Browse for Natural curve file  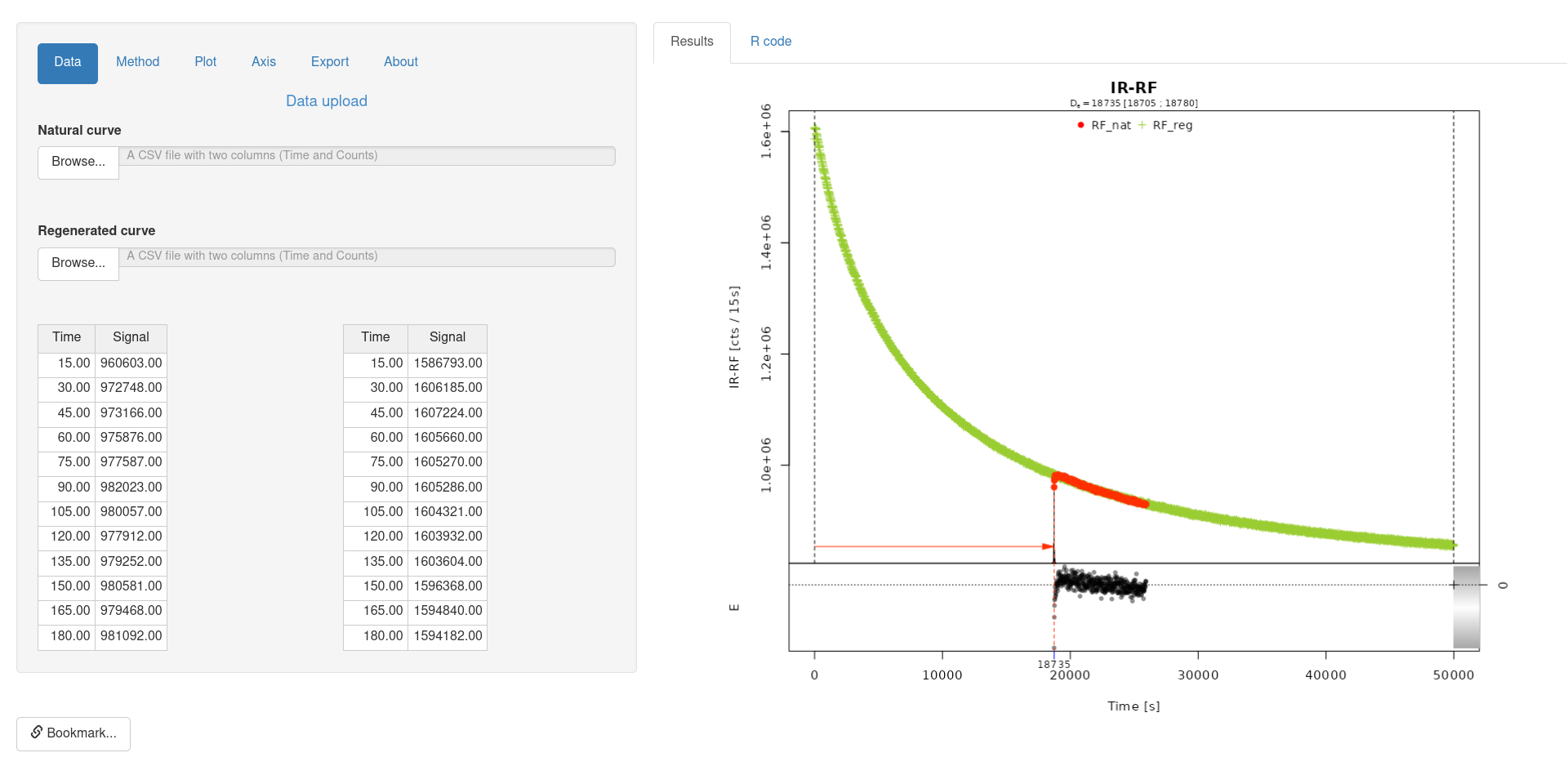point(78,162)
